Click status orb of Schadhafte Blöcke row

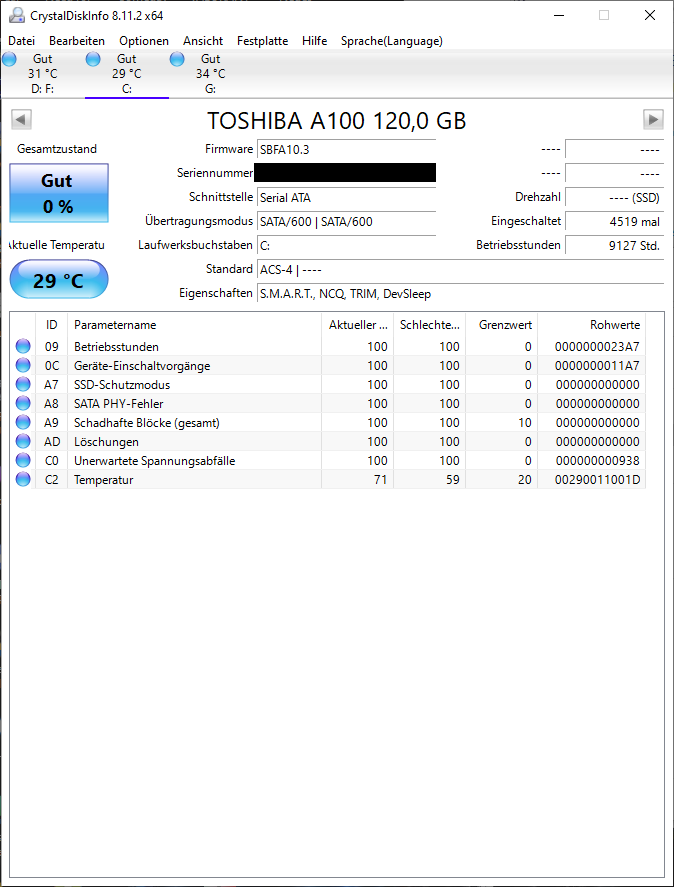coord(23,423)
